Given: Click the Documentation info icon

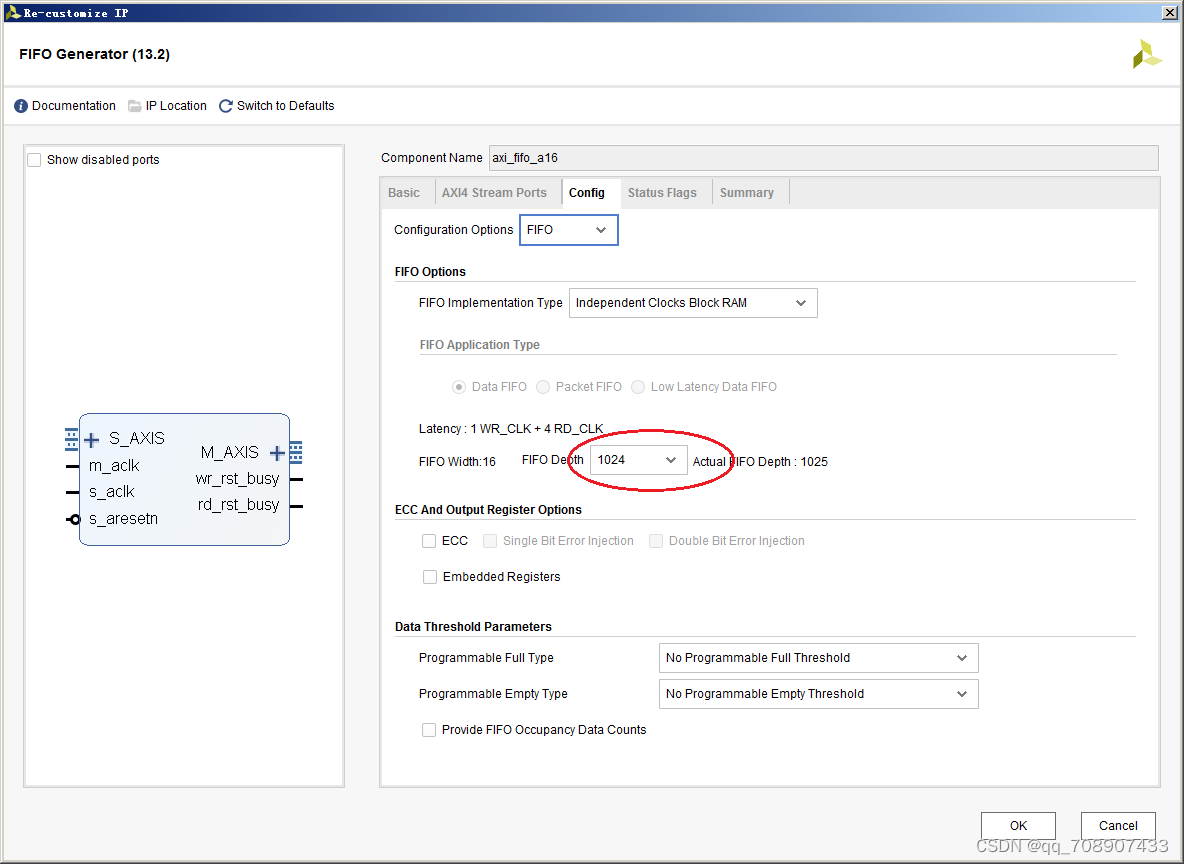Looking at the screenshot, I should [21, 106].
